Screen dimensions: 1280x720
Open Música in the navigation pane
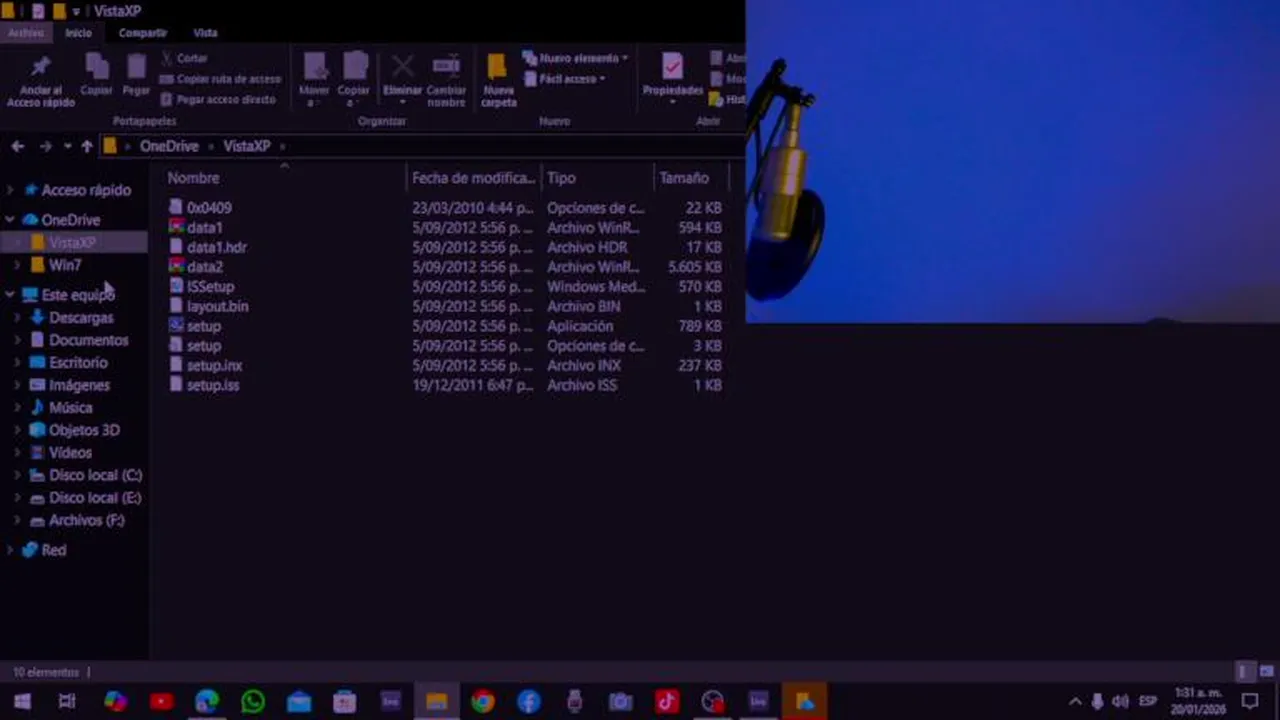click(70, 408)
